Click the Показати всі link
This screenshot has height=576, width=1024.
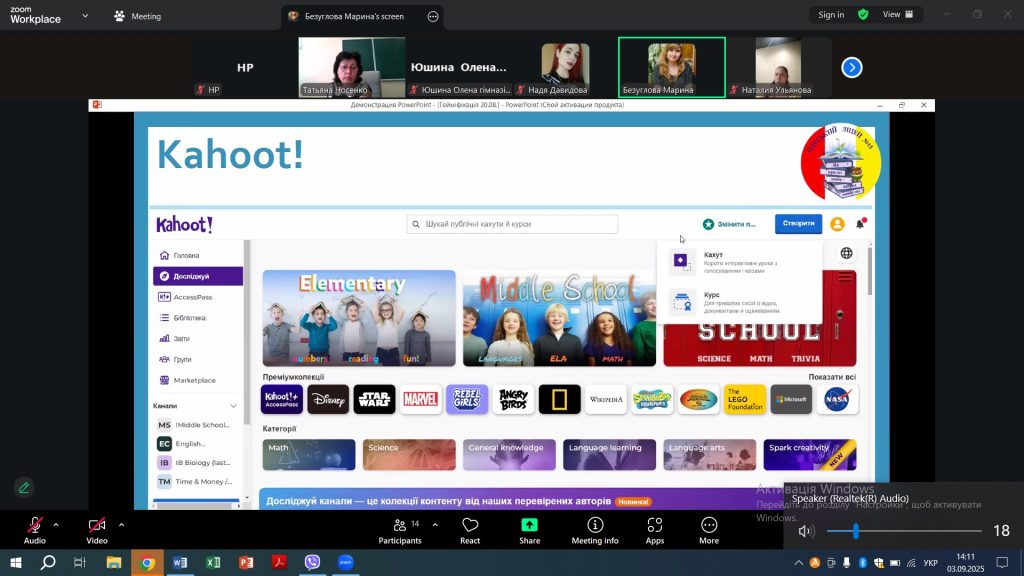[x=831, y=377]
